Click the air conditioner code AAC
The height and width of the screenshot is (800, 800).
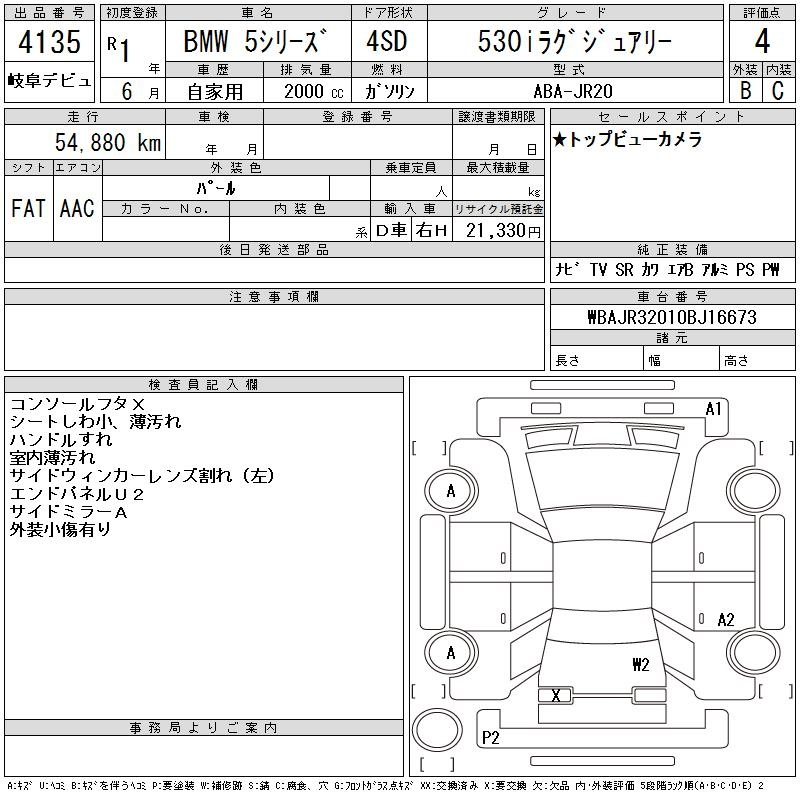(78, 208)
